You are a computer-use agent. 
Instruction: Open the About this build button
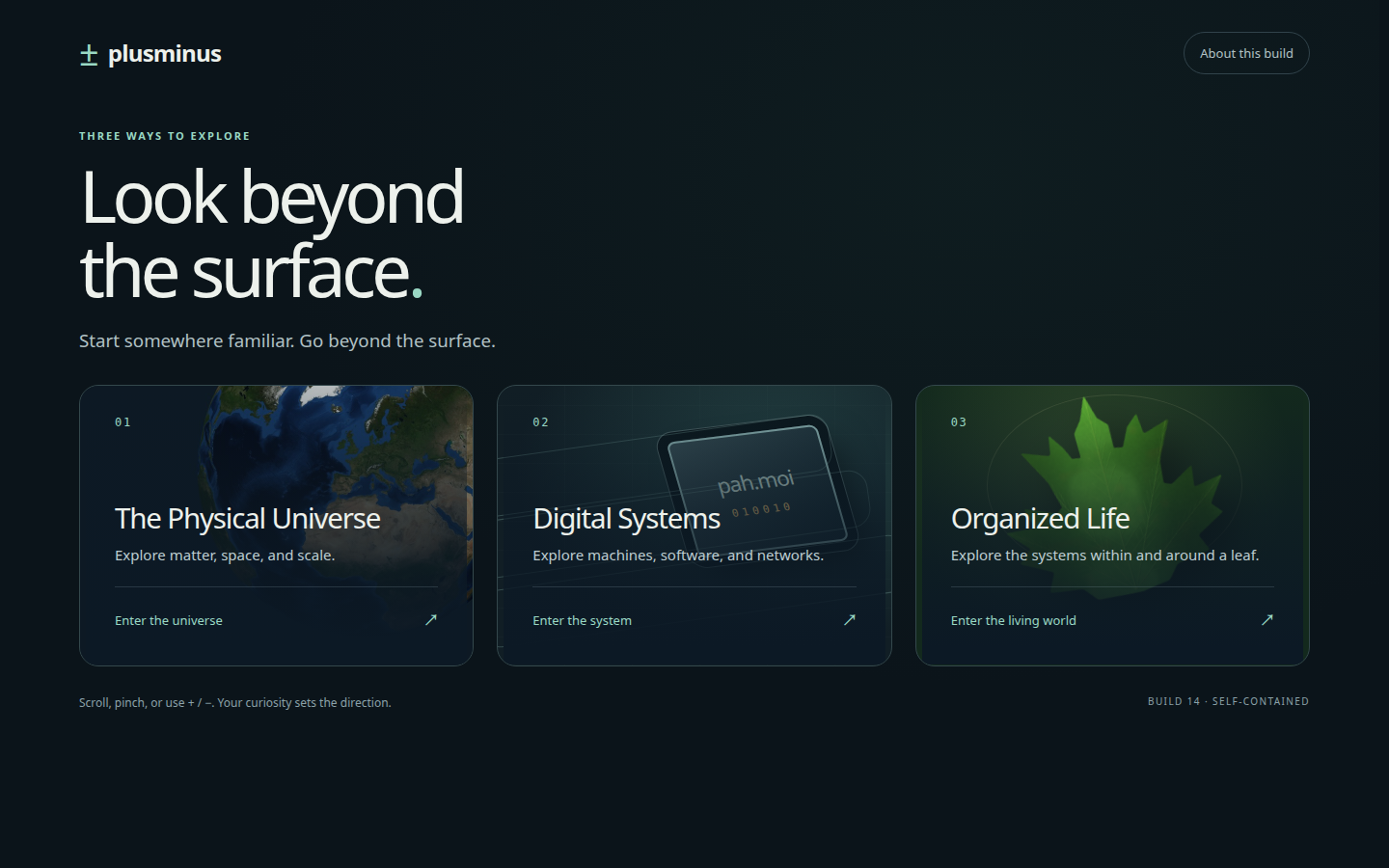point(1246,53)
